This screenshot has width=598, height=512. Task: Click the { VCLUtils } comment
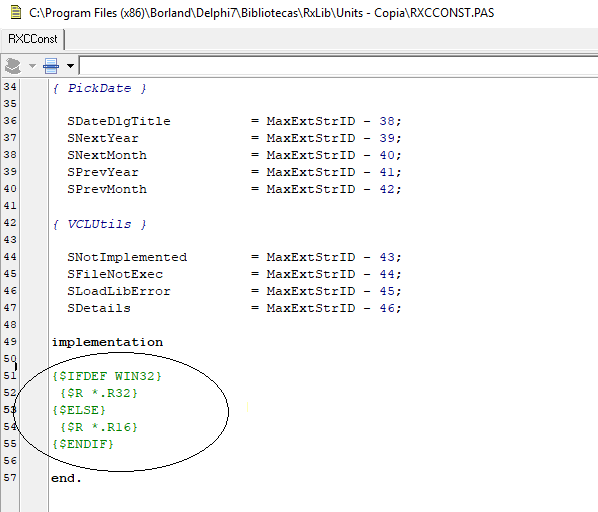[x=99, y=224]
